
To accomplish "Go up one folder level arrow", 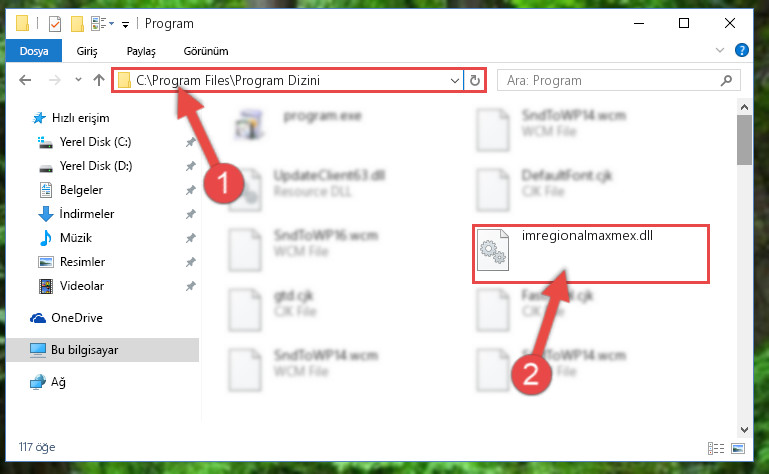I will [x=99, y=80].
